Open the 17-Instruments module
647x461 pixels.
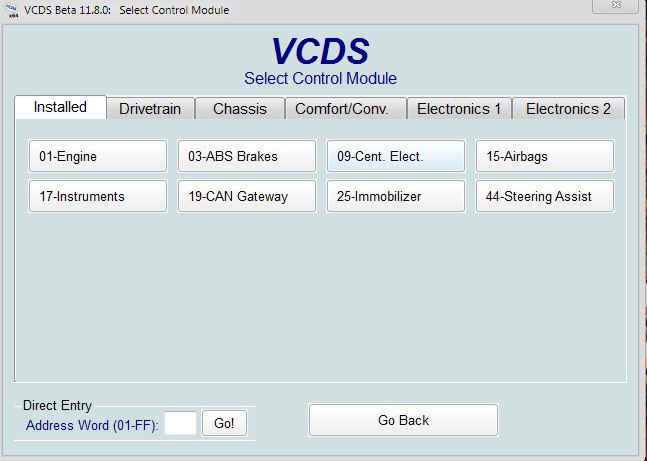(98, 196)
